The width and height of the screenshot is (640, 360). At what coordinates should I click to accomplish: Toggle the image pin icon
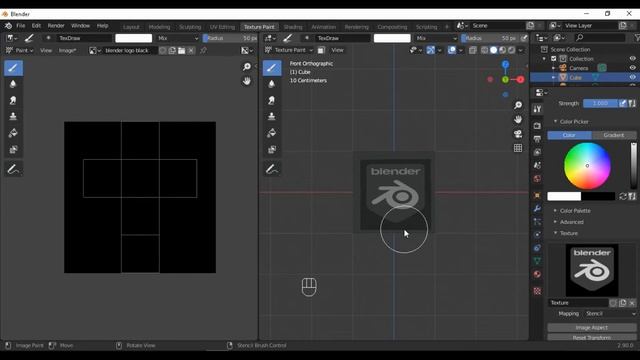click(x=203, y=51)
